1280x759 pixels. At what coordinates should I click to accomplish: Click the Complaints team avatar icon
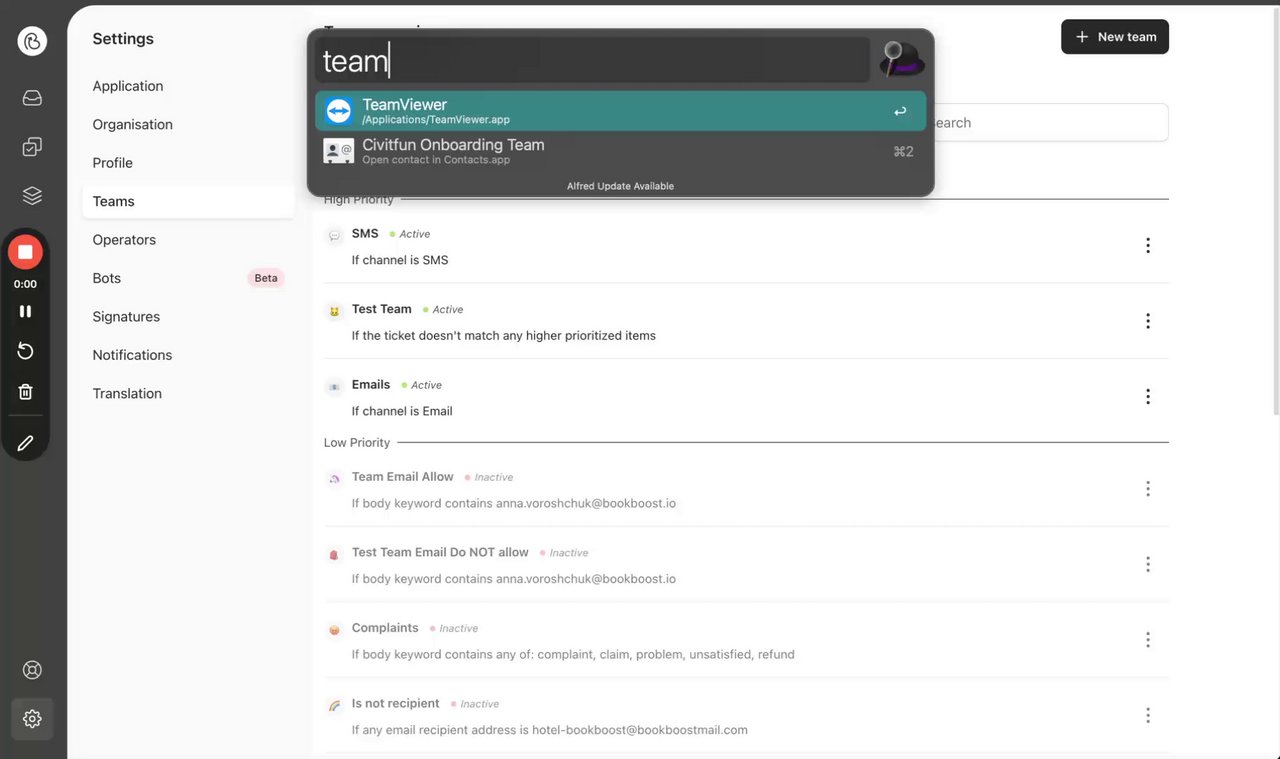coord(334,630)
